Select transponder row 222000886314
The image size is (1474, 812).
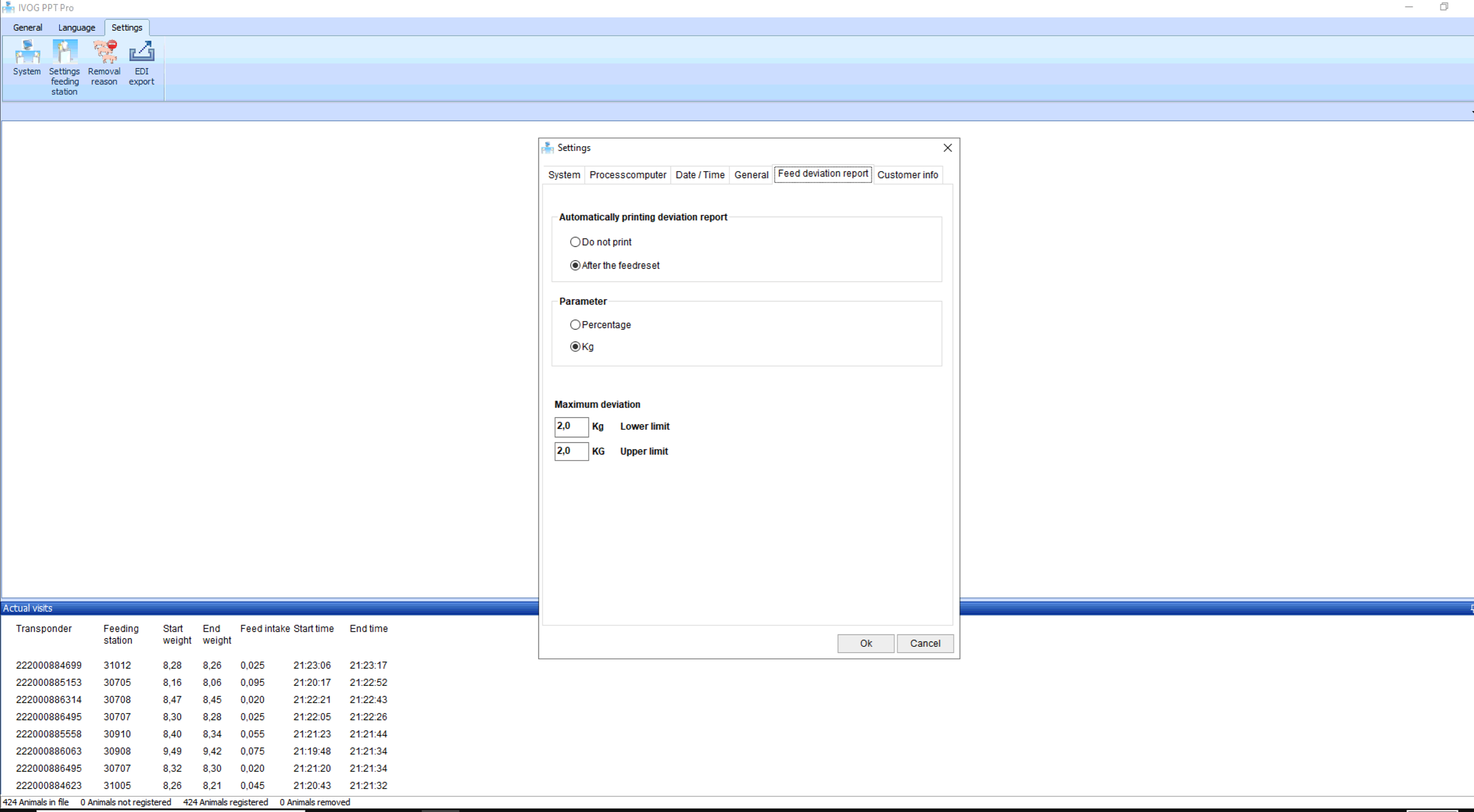[x=49, y=699]
